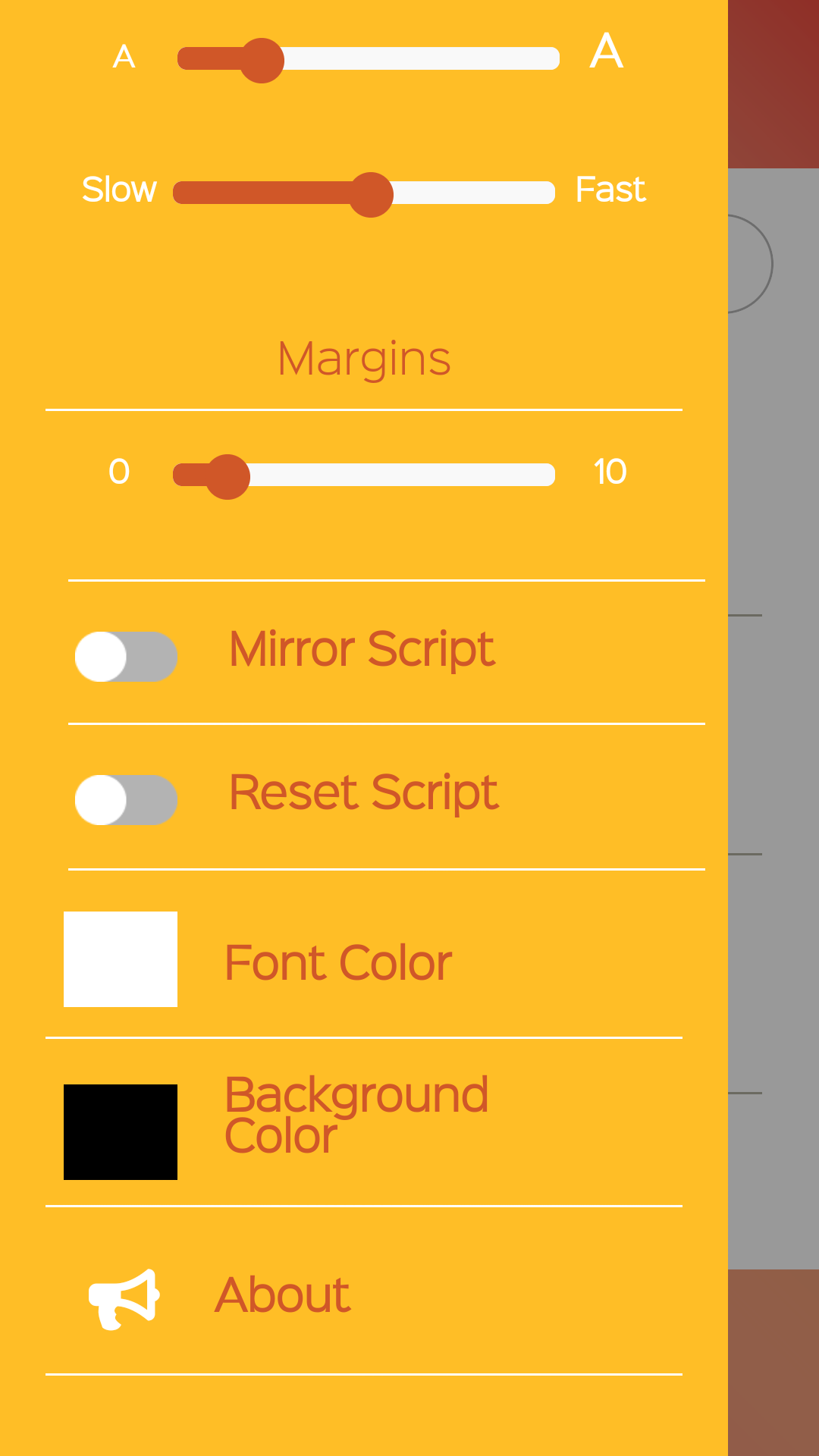This screenshot has height=1456, width=819.
Task: Tap the Fast speed label
Action: pyautogui.click(x=610, y=190)
